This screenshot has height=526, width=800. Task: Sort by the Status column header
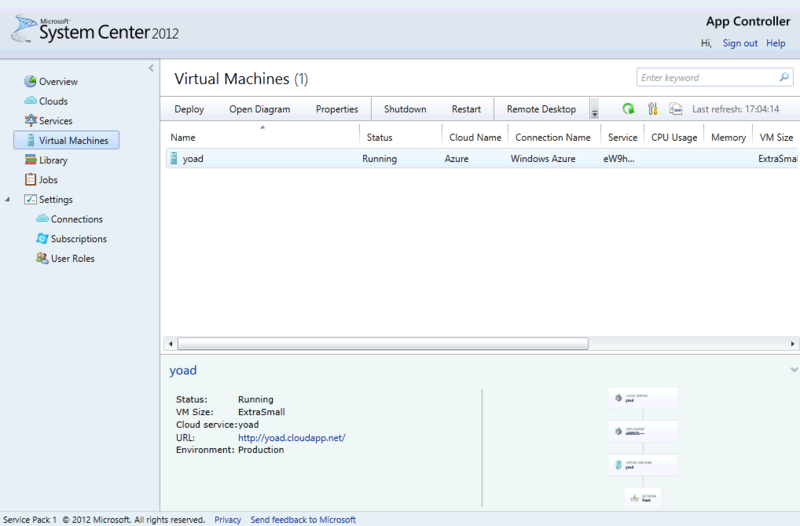pyautogui.click(x=380, y=137)
